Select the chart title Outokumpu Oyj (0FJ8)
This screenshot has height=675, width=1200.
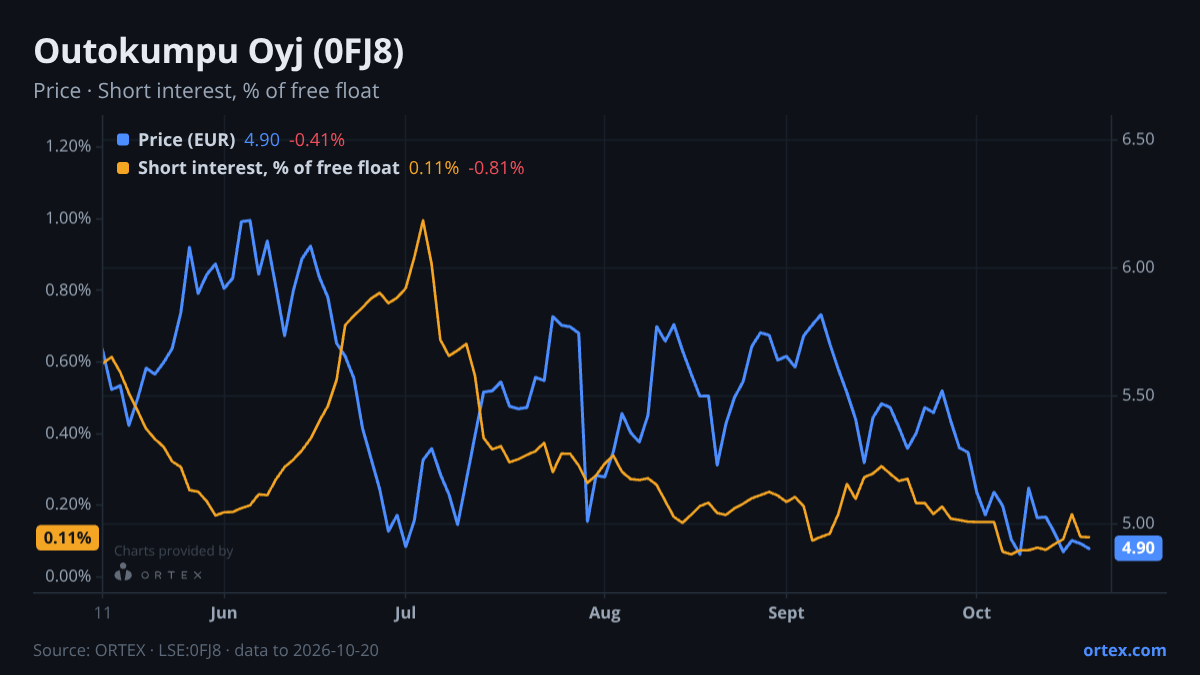pos(219,52)
